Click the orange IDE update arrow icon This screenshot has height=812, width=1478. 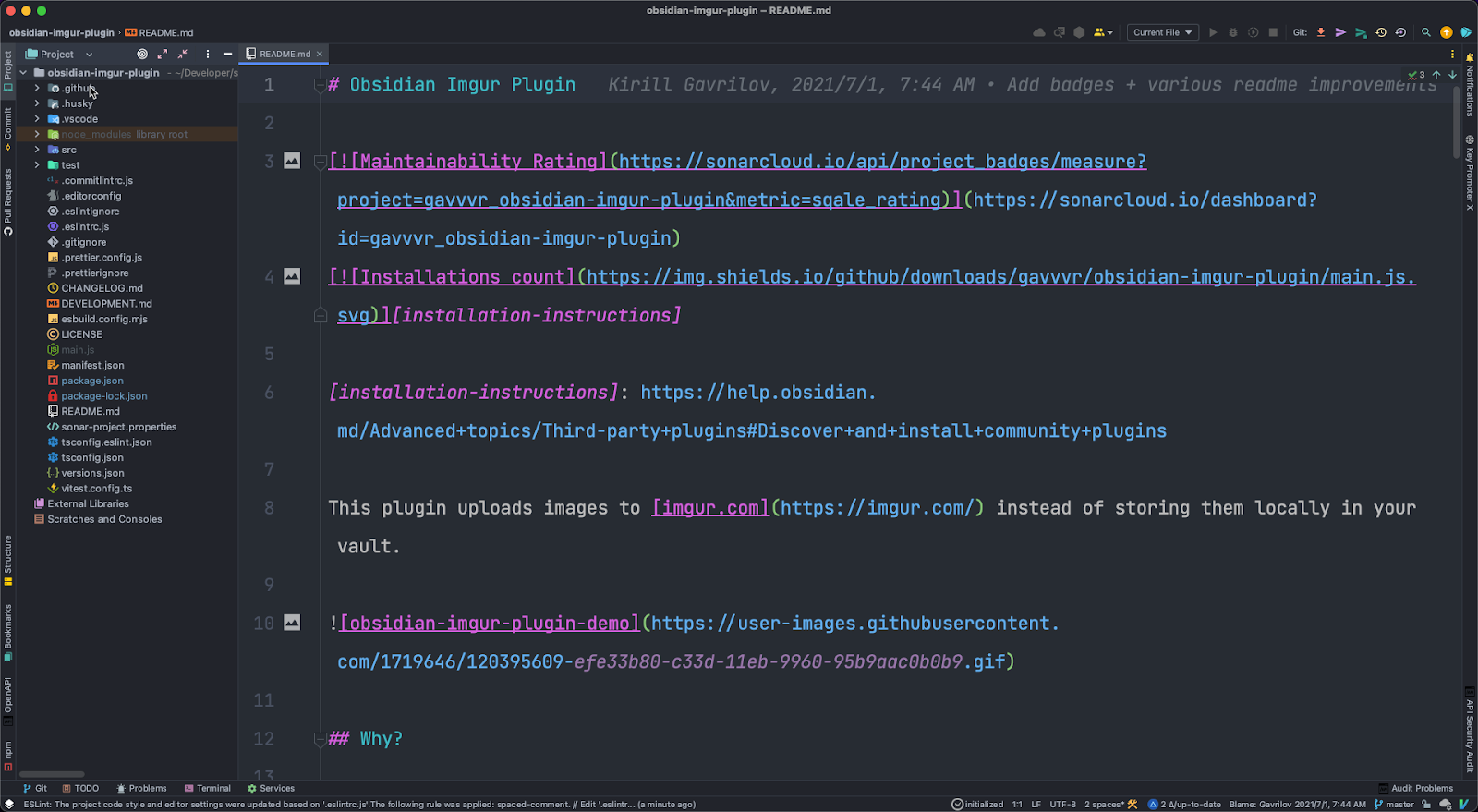(1447, 32)
